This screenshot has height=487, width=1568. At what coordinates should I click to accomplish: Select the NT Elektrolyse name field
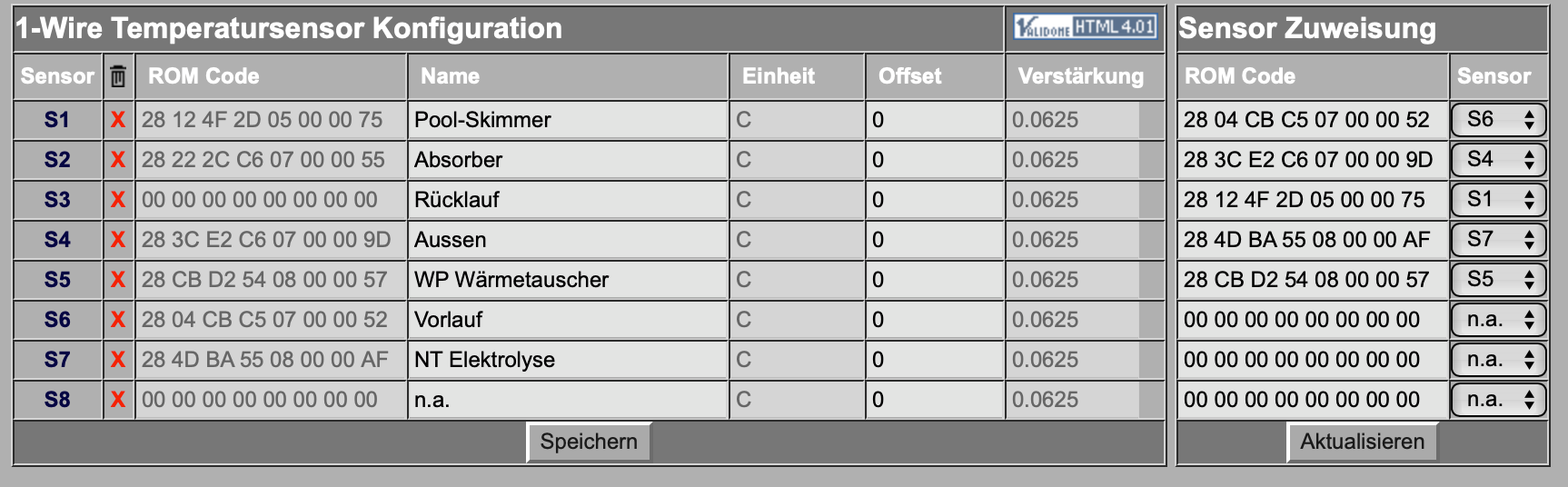coord(568,360)
